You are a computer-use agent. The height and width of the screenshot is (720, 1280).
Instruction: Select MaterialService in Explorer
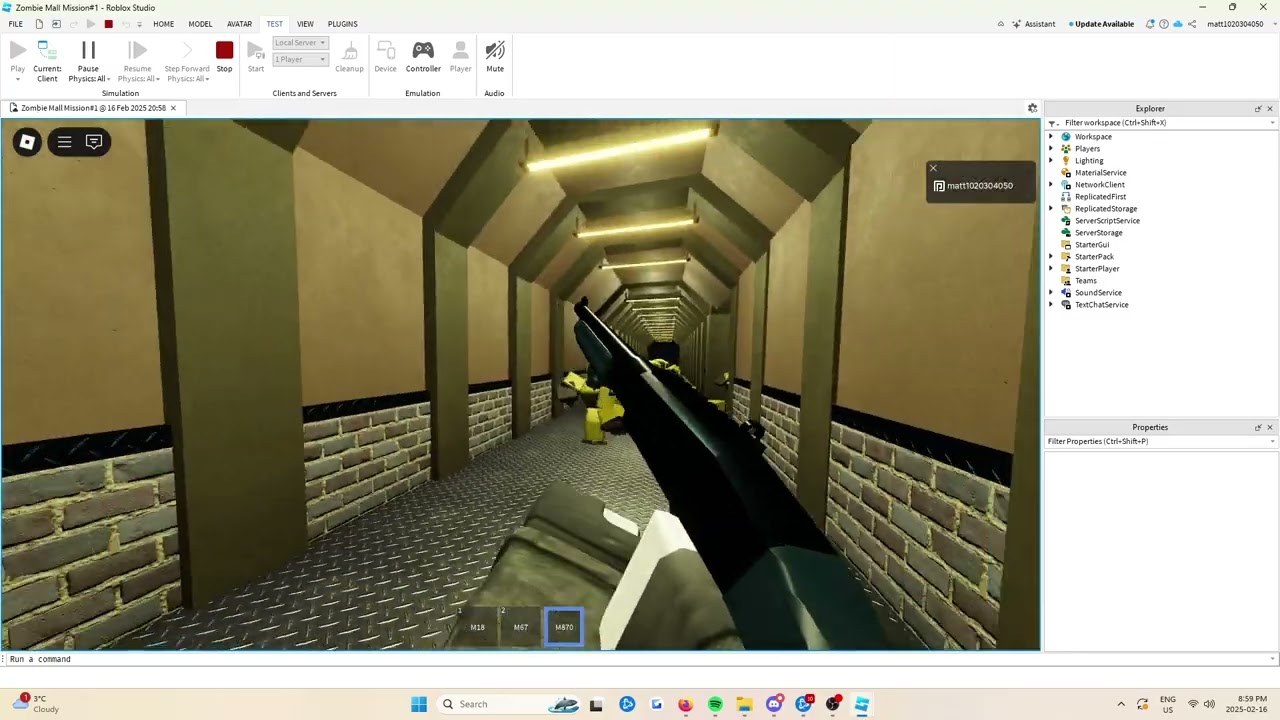point(1100,173)
